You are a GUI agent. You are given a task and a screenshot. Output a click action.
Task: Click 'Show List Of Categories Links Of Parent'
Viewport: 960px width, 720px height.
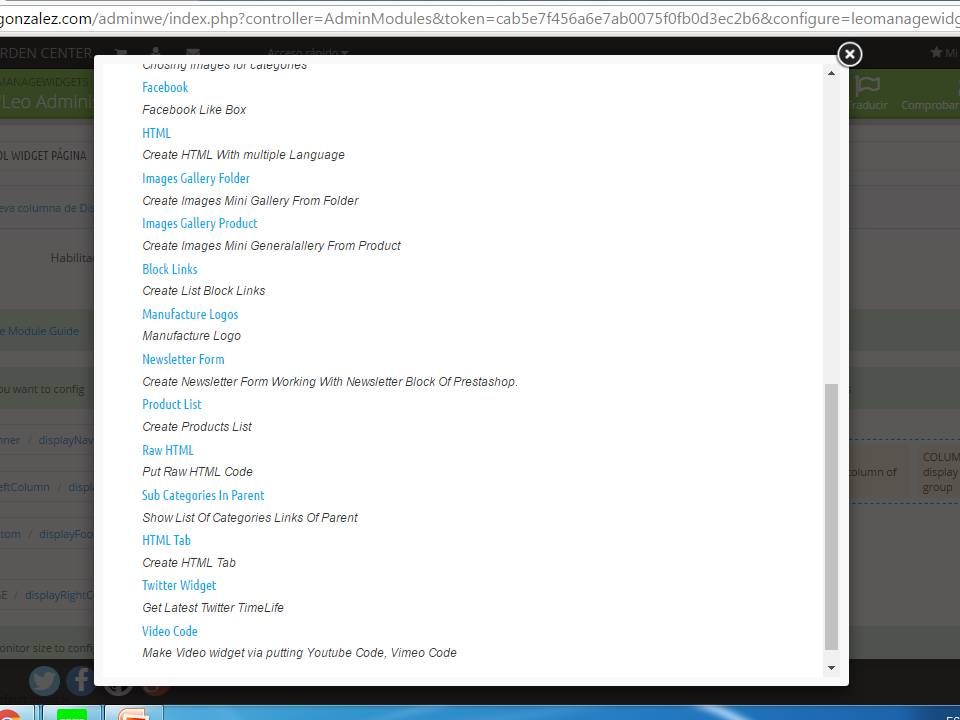tap(250, 518)
